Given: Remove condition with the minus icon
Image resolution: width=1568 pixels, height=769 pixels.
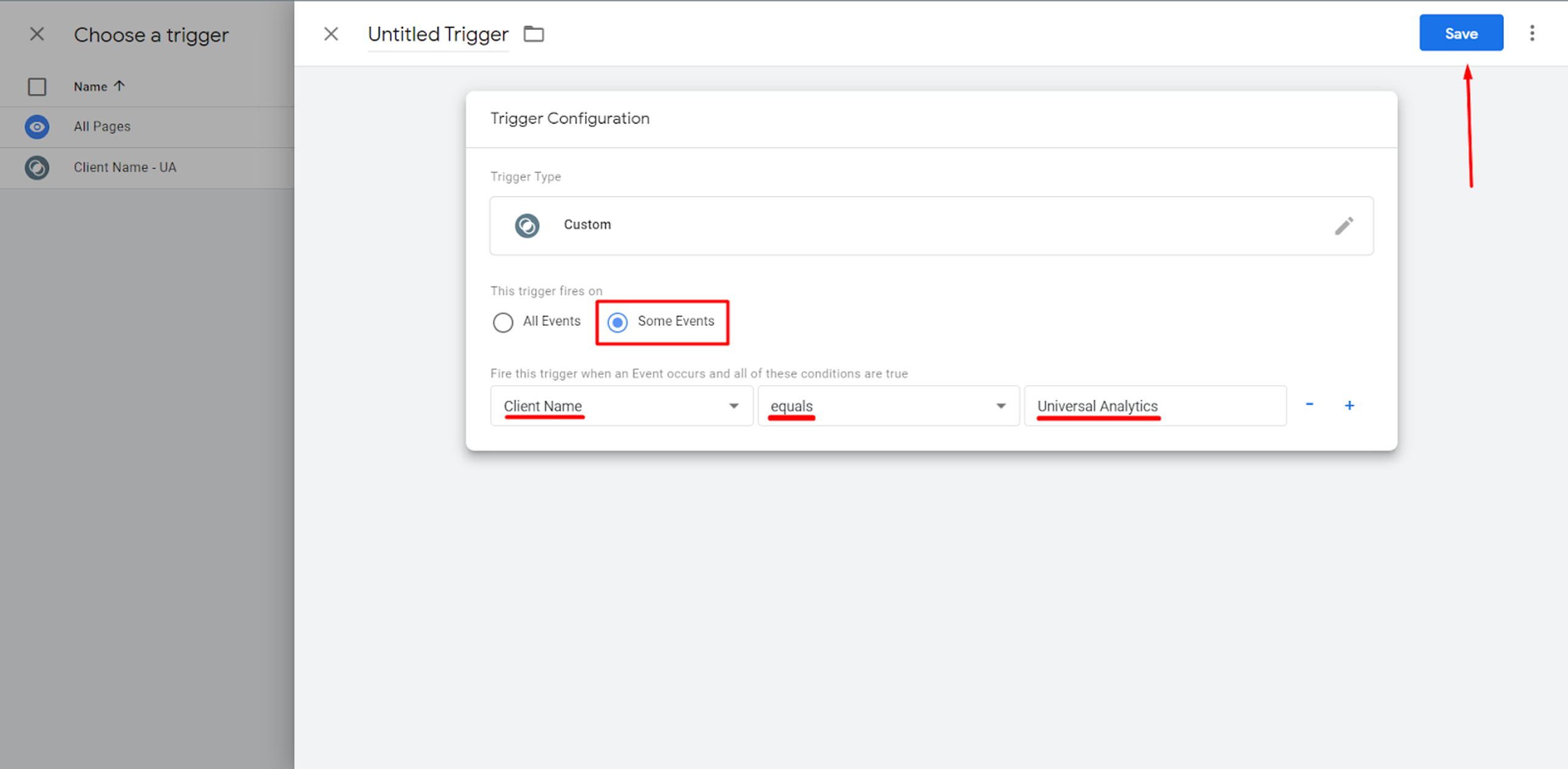Looking at the screenshot, I should click(1310, 405).
